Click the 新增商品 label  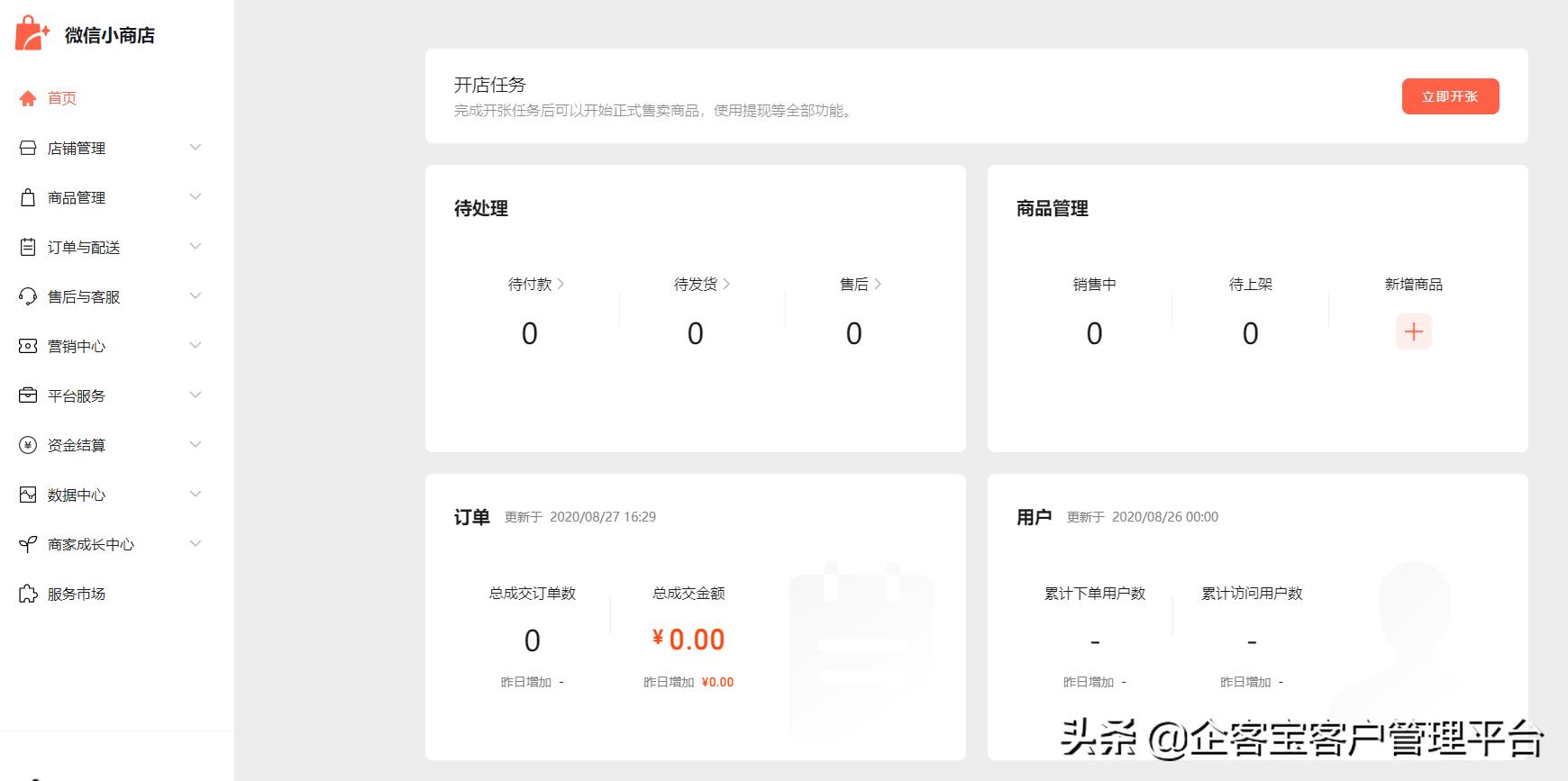pyautogui.click(x=1414, y=284)
